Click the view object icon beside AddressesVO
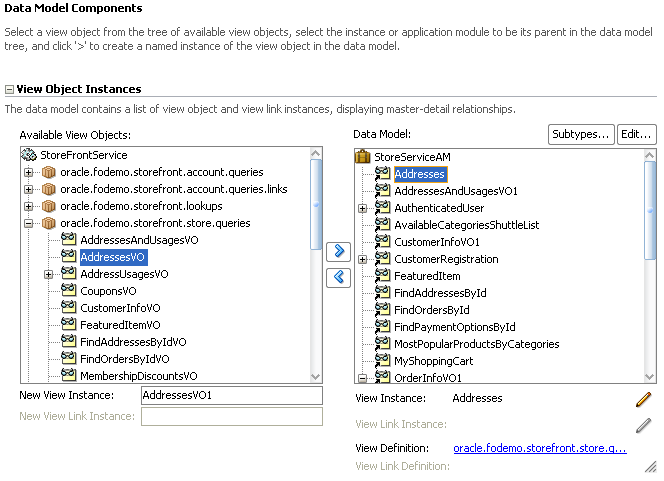Viewport: 664px width, 481px height. click(x=68, y=256)
